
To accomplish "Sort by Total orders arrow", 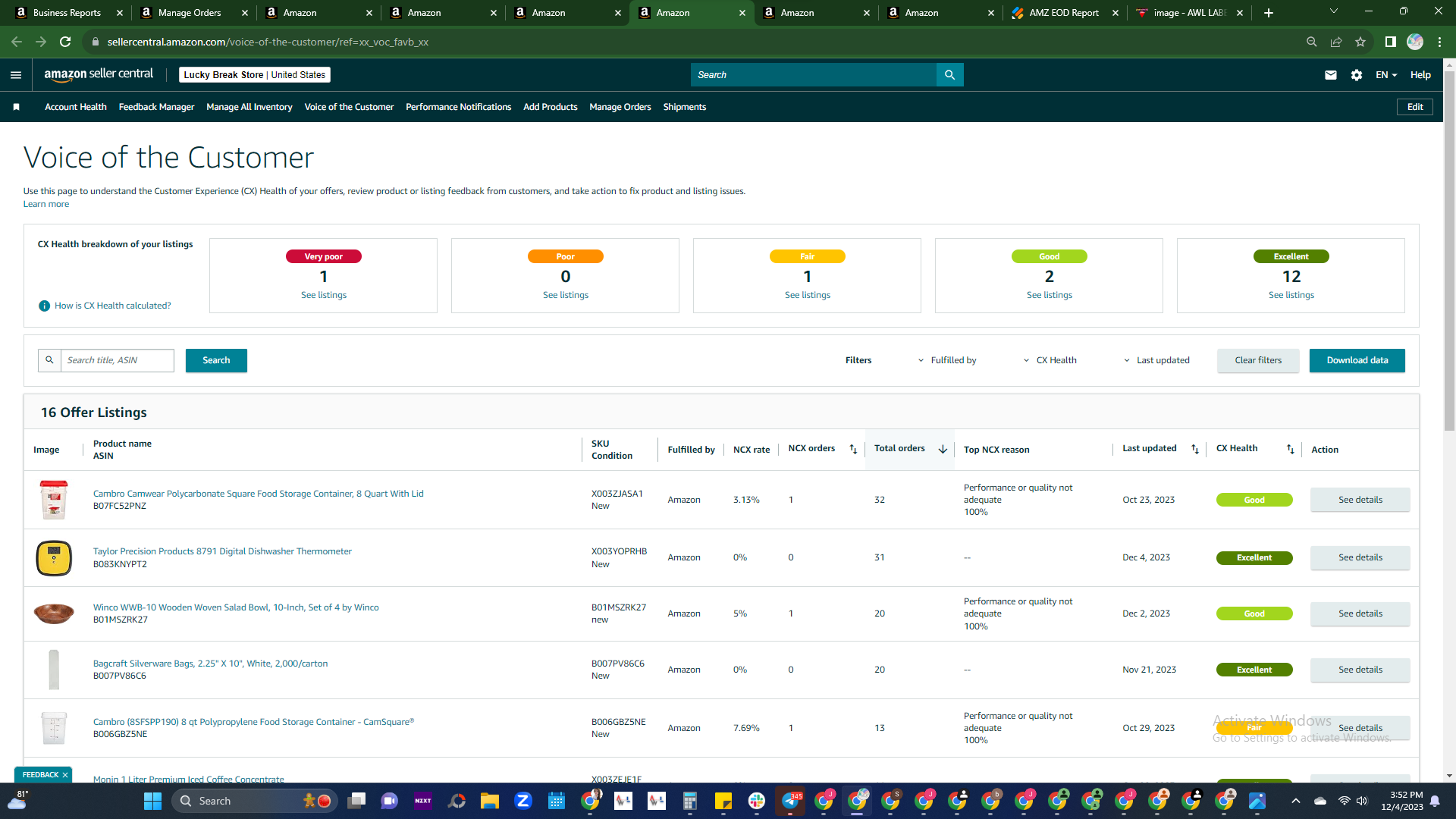I will [x=943, y=449].
